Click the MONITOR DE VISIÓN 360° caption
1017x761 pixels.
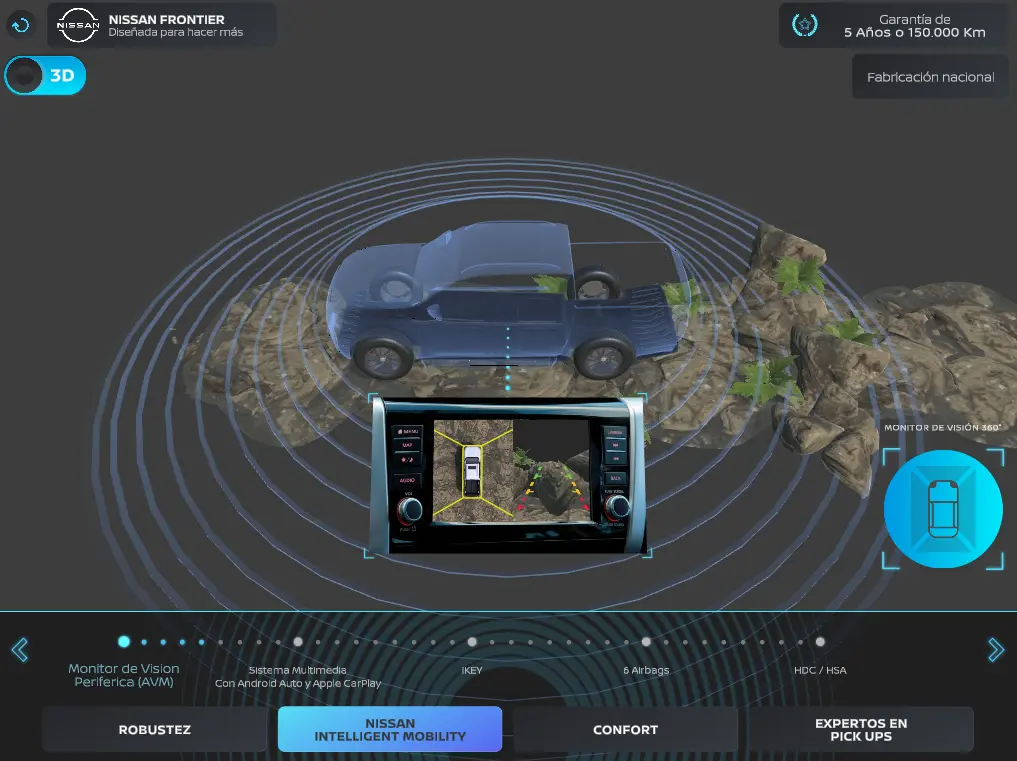click(942, 428)
